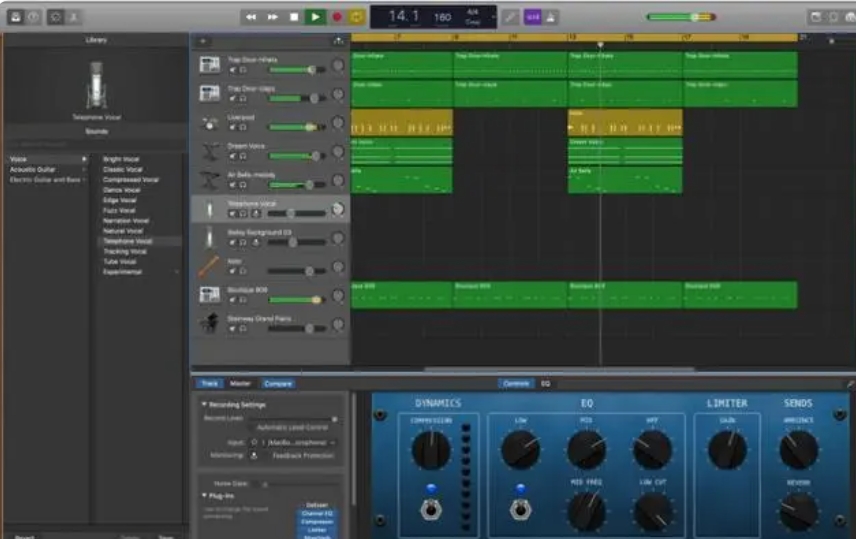
Task: Open the Loop Browser button at top right
Action: tap(833, 17)
